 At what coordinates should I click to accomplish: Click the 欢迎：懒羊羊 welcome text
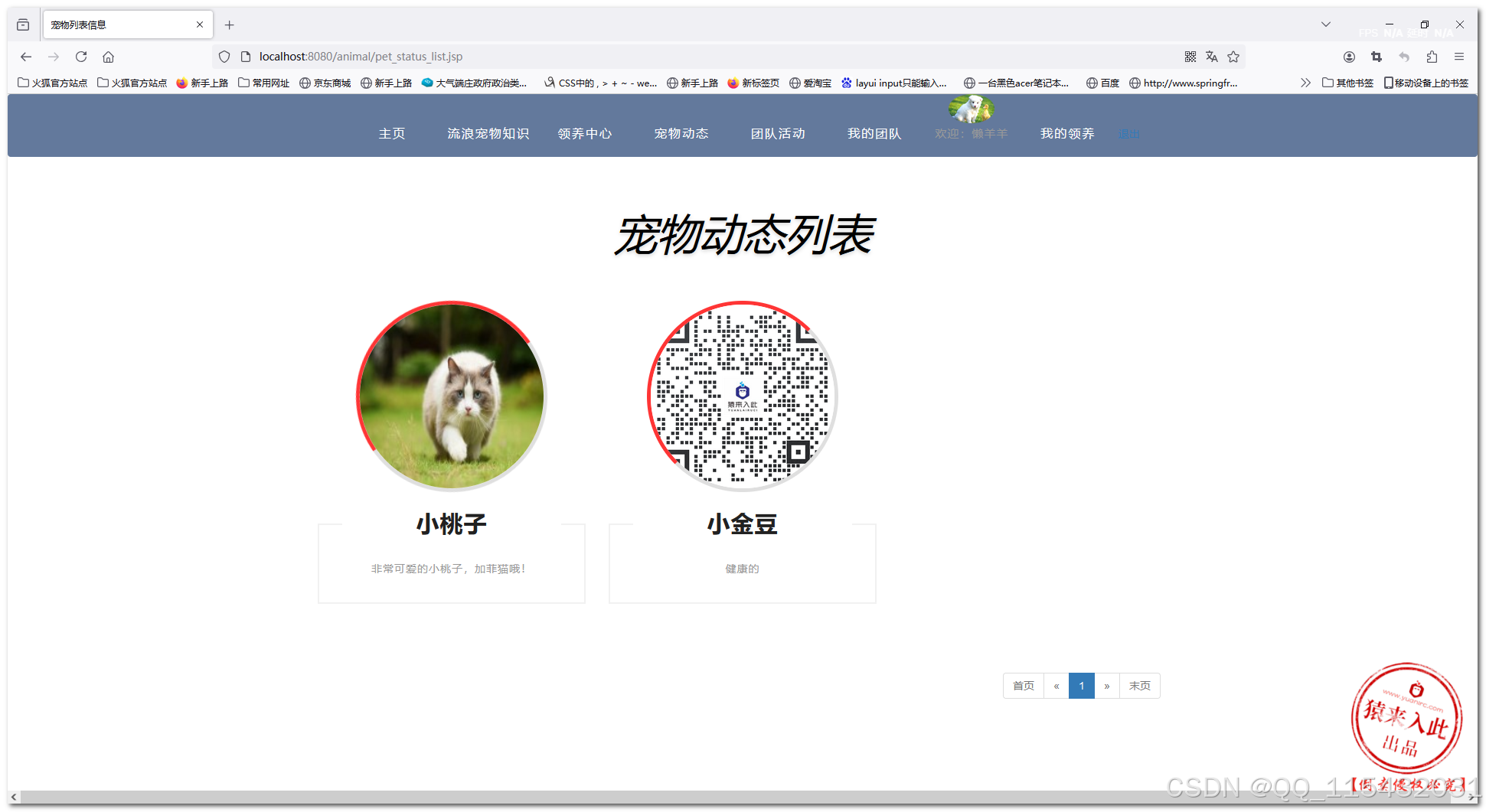tap(971, 134)
